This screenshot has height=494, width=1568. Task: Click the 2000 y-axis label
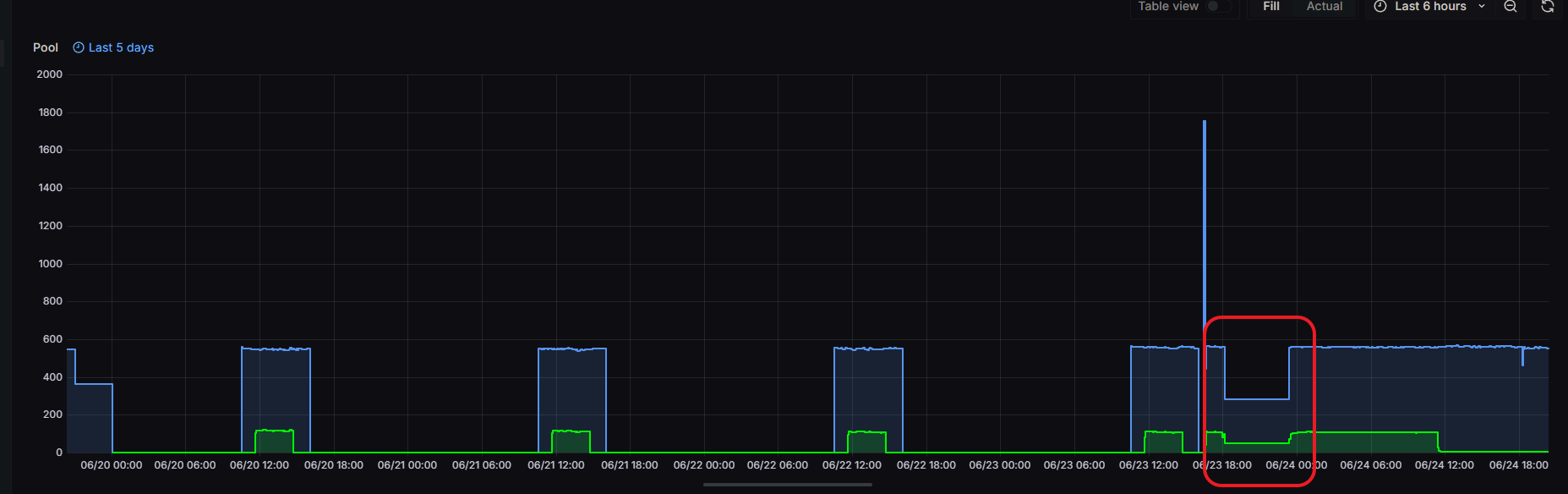click(x=50, y=74)
